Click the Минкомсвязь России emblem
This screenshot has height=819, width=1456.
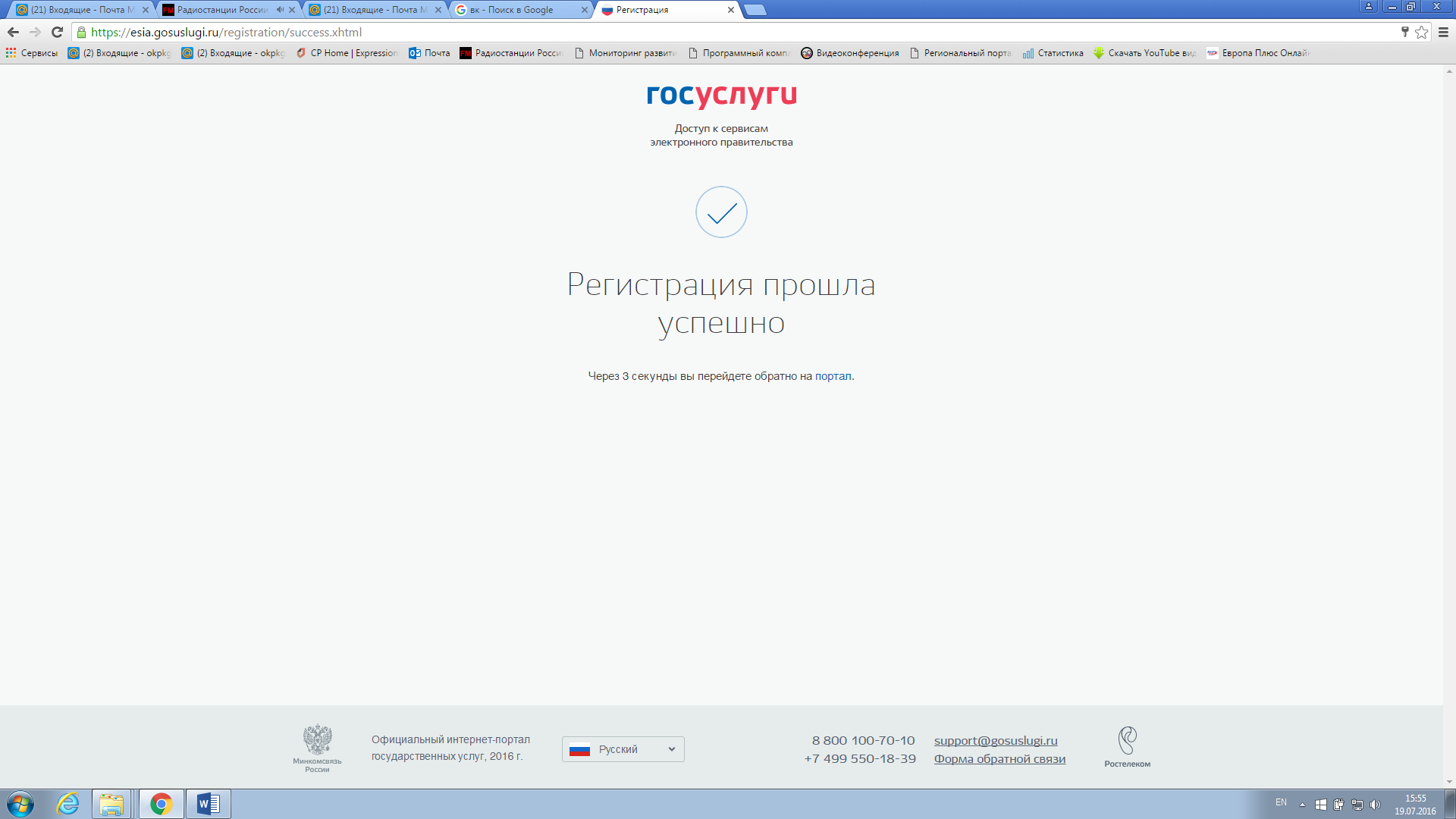[x=317, y=748]
